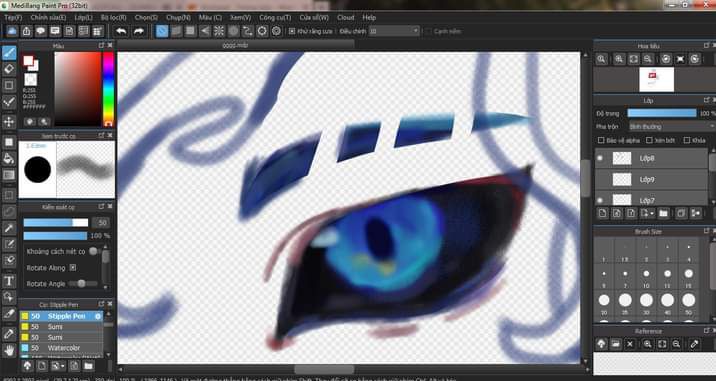Choose the Move tool
Viewport: 716px width, 381px height.
coord(9,122)
